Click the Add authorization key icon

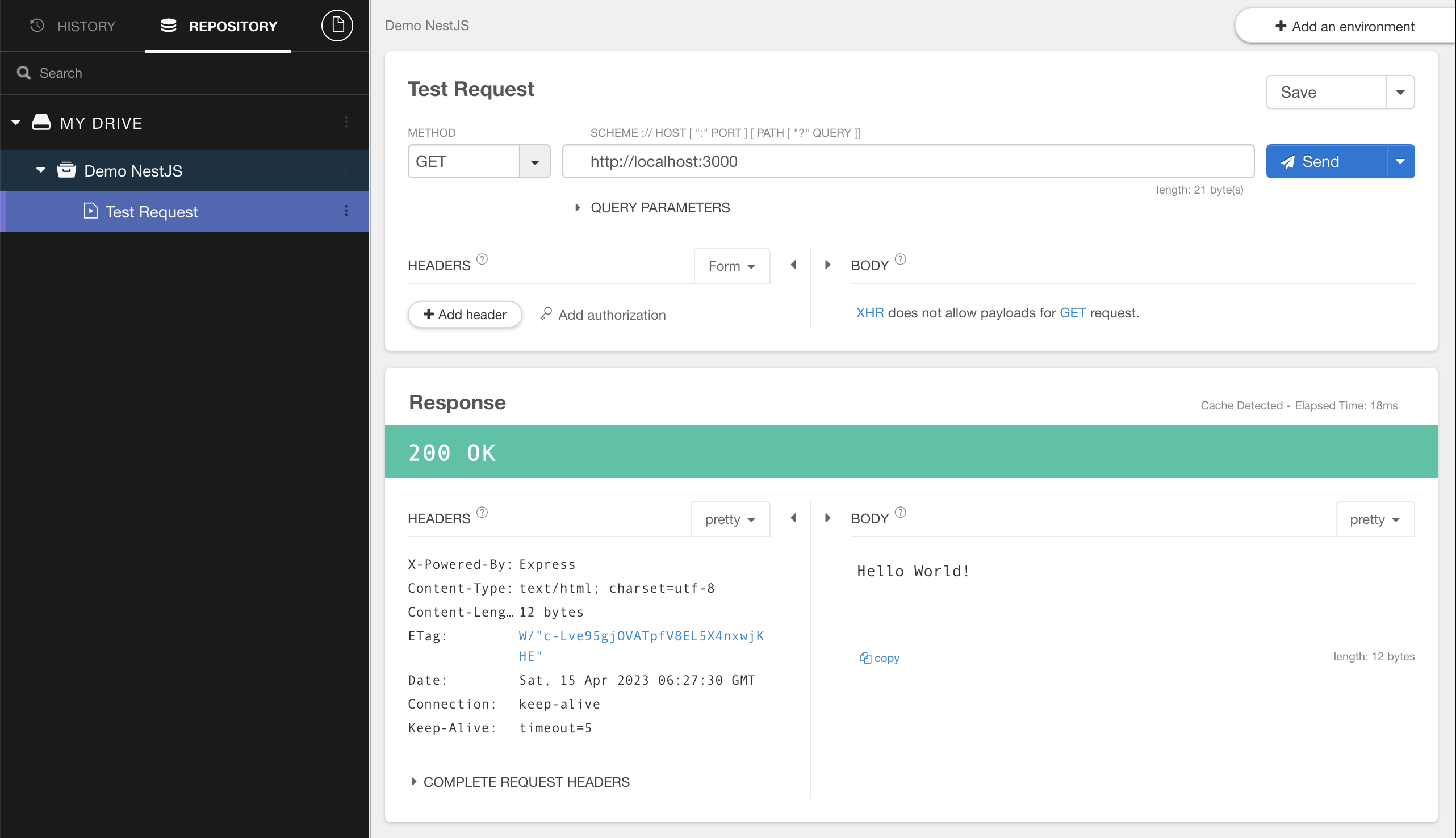pyautogui.click(x=546, y=315)
